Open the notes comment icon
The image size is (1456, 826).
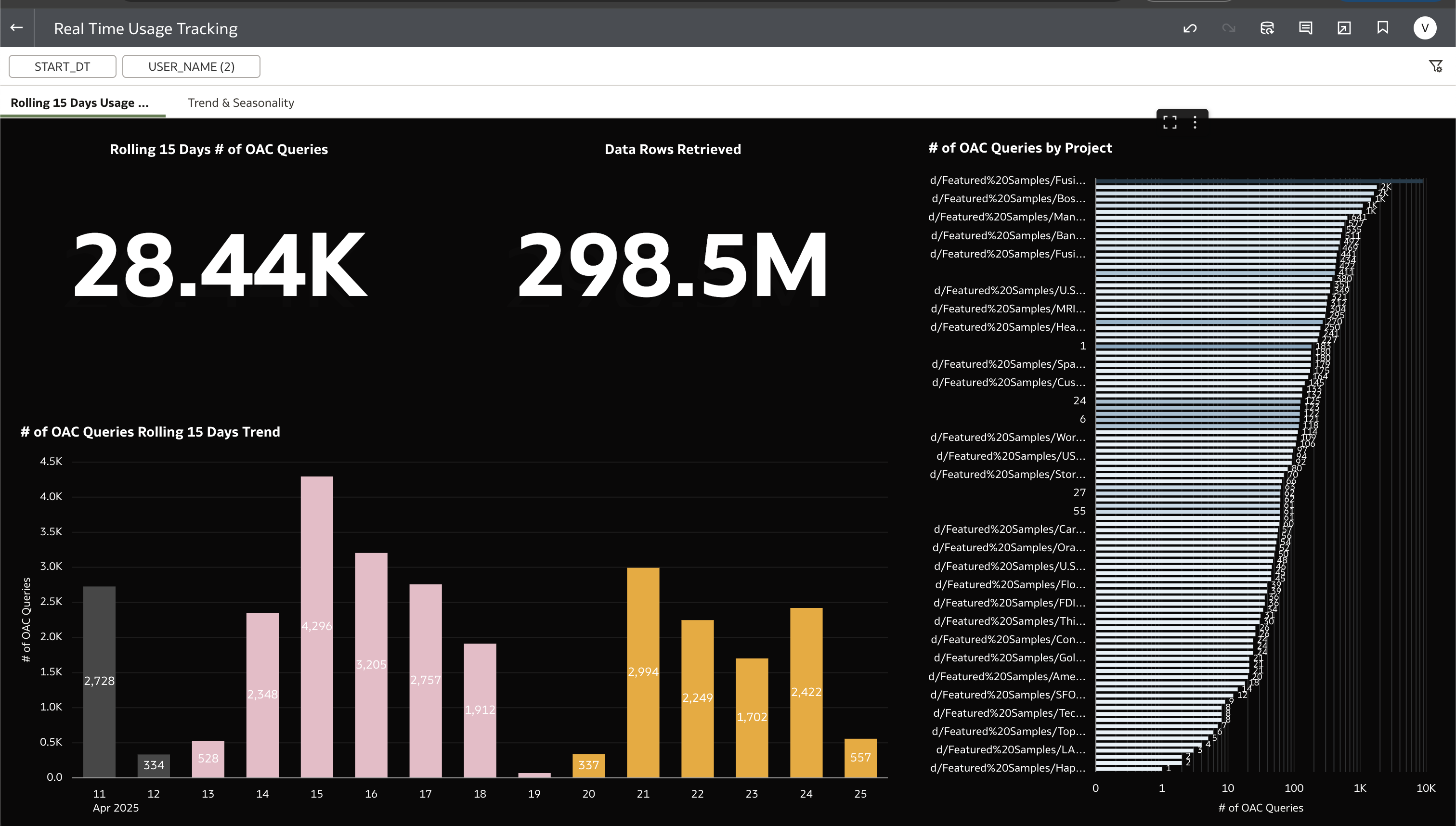[1306, 28]
